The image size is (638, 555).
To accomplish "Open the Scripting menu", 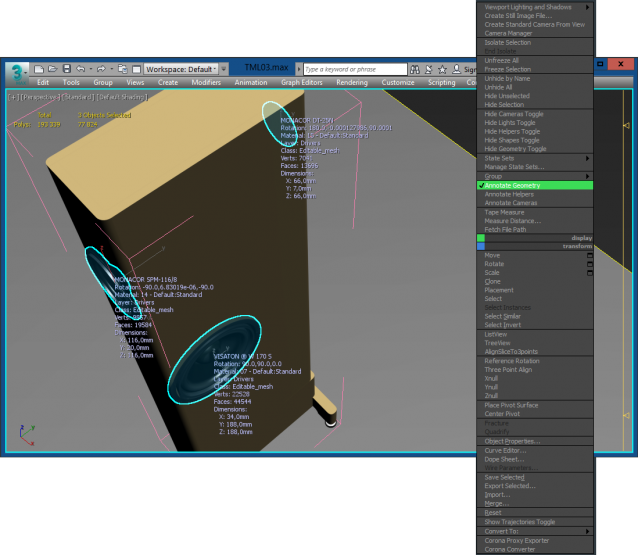I will tap(441, 83).
